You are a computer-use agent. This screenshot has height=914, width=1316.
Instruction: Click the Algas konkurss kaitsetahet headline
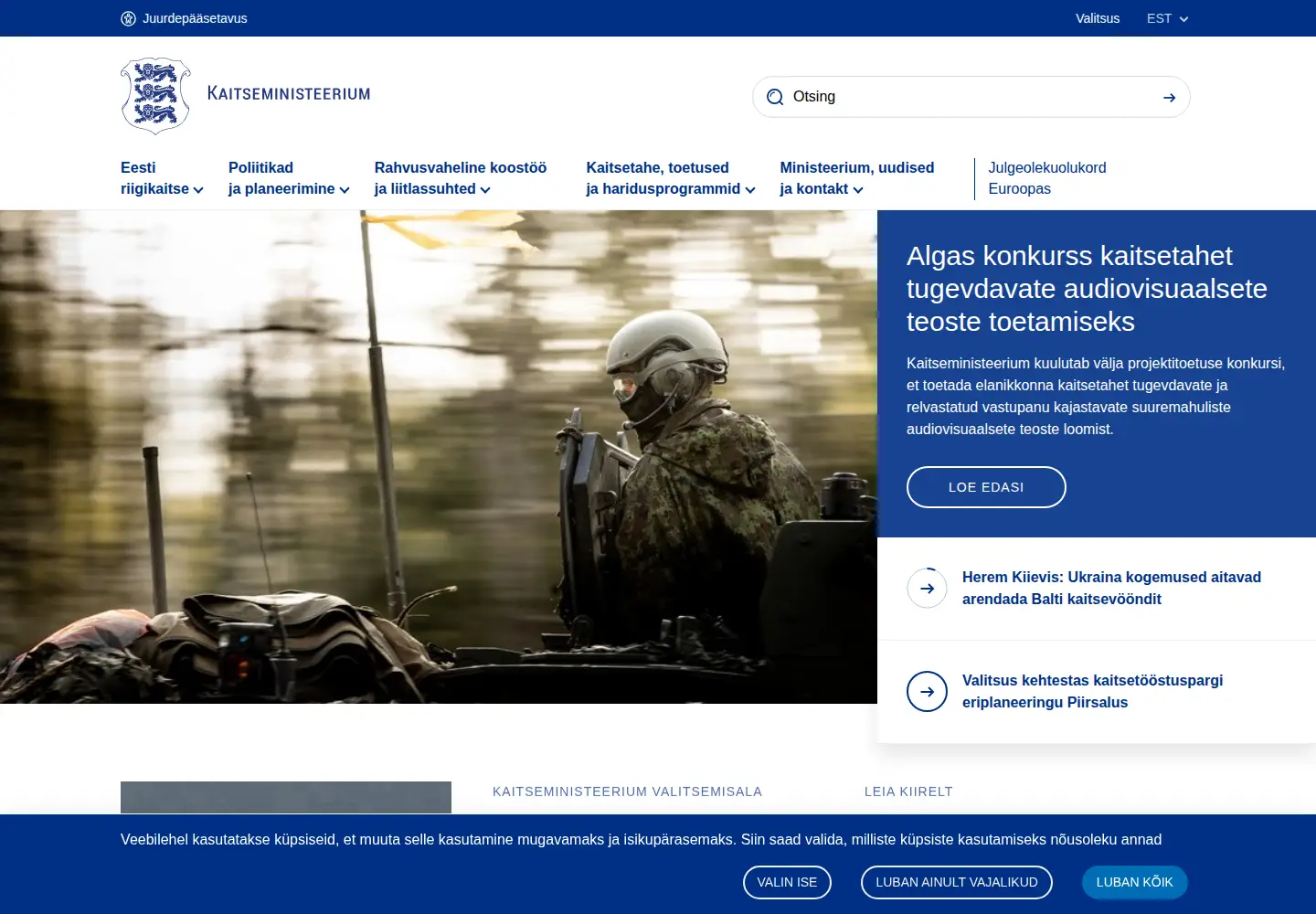coord(1087,289)
